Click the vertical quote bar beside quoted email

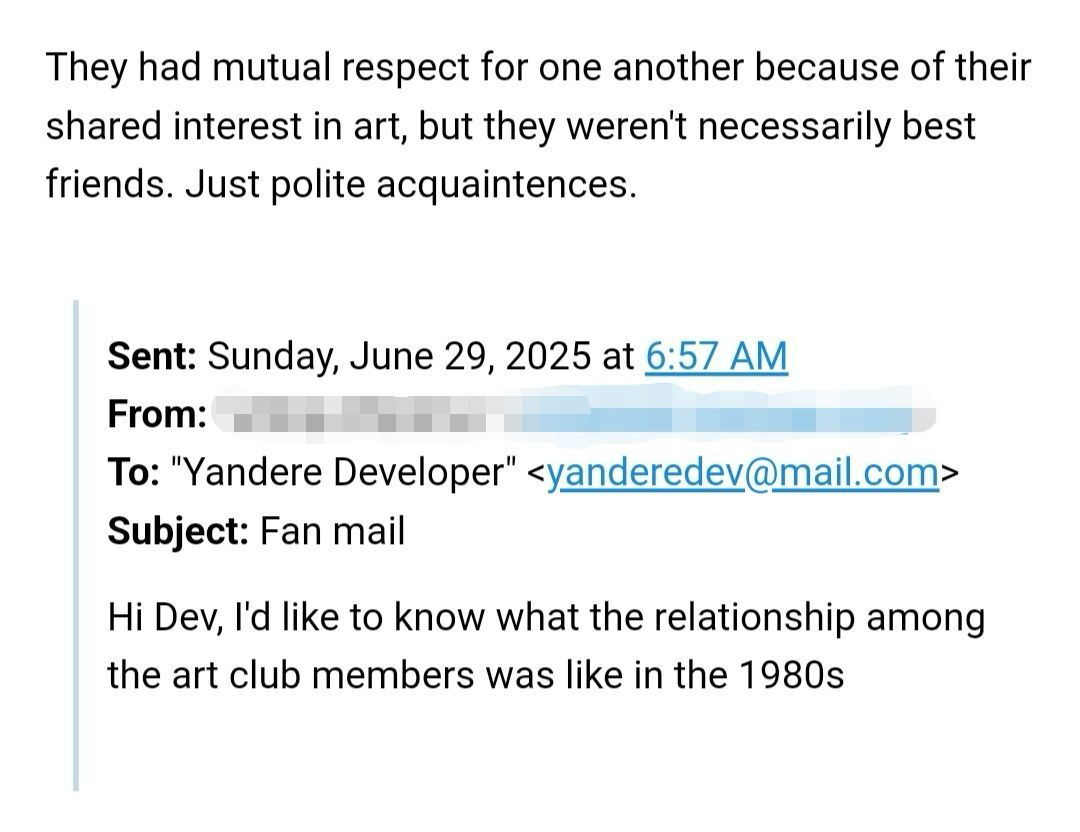coord(76,545)
